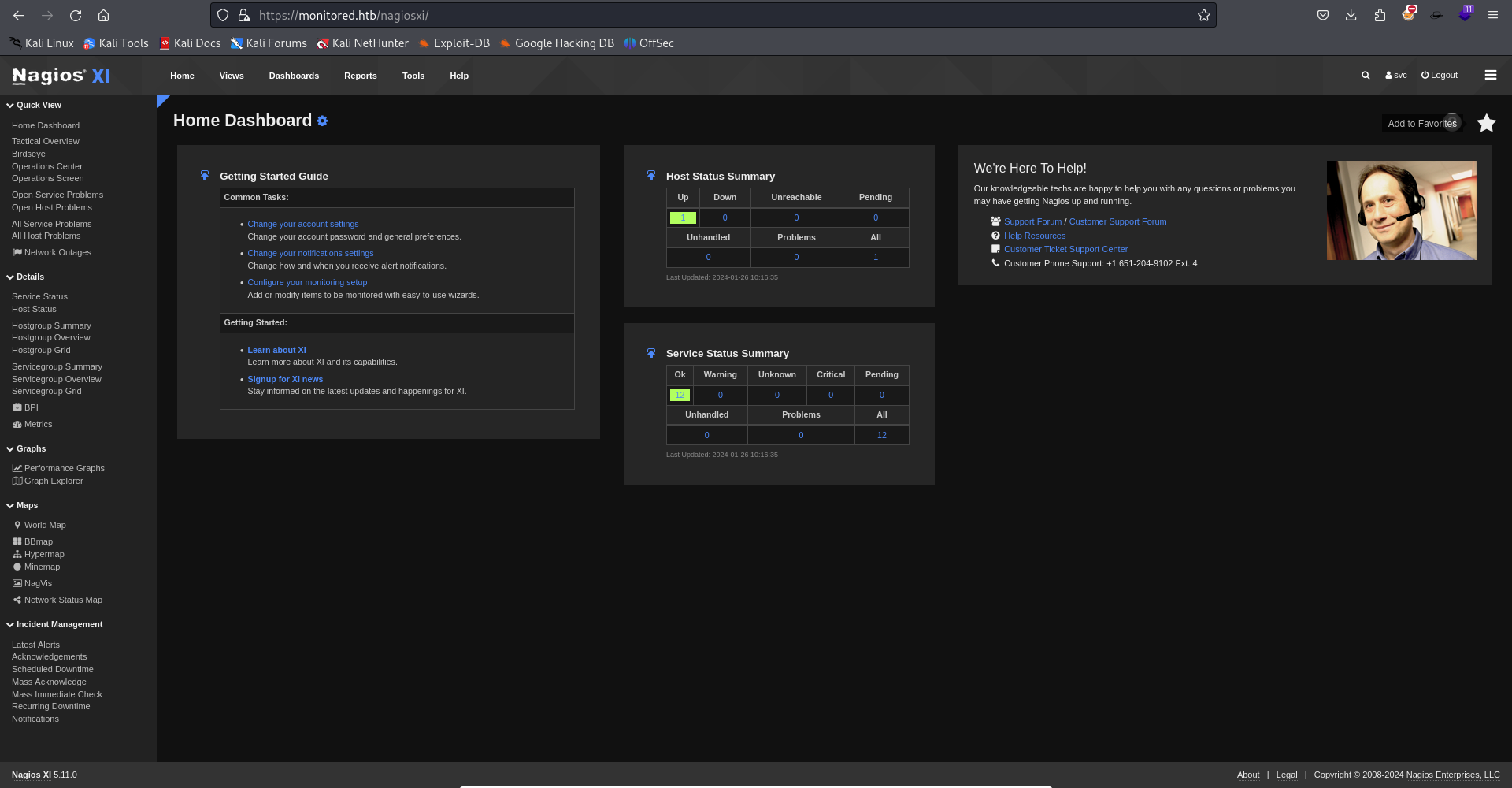
Task: Open BBmap in sidebar
Action: pos(32,541)
